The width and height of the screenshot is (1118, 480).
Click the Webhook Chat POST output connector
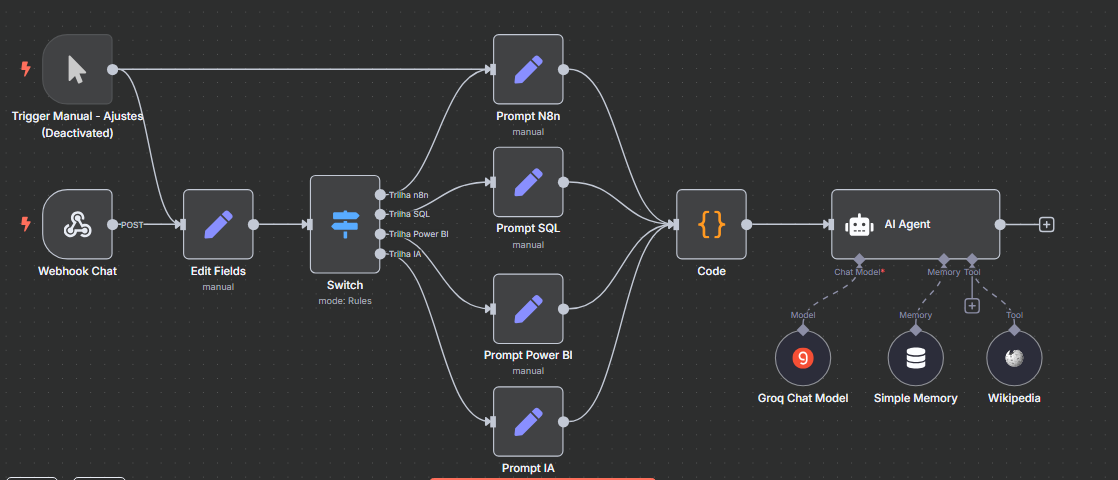pyautogui.click(x=113, y=224)
